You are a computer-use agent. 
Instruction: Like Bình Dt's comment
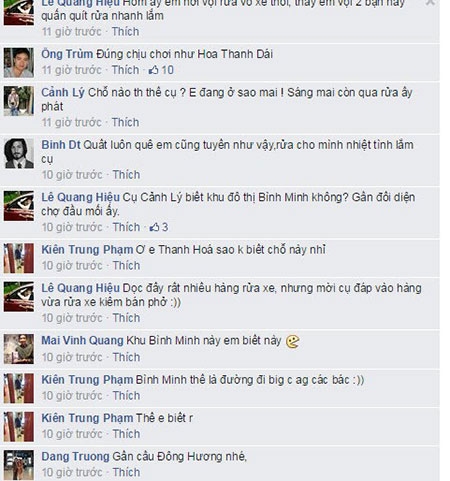126,175
